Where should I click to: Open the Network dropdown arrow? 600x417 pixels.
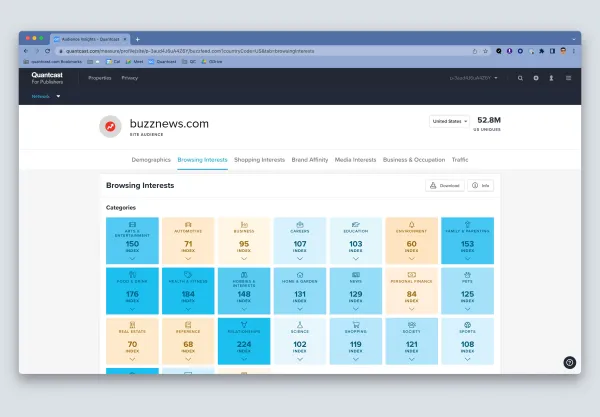(58, 96)
